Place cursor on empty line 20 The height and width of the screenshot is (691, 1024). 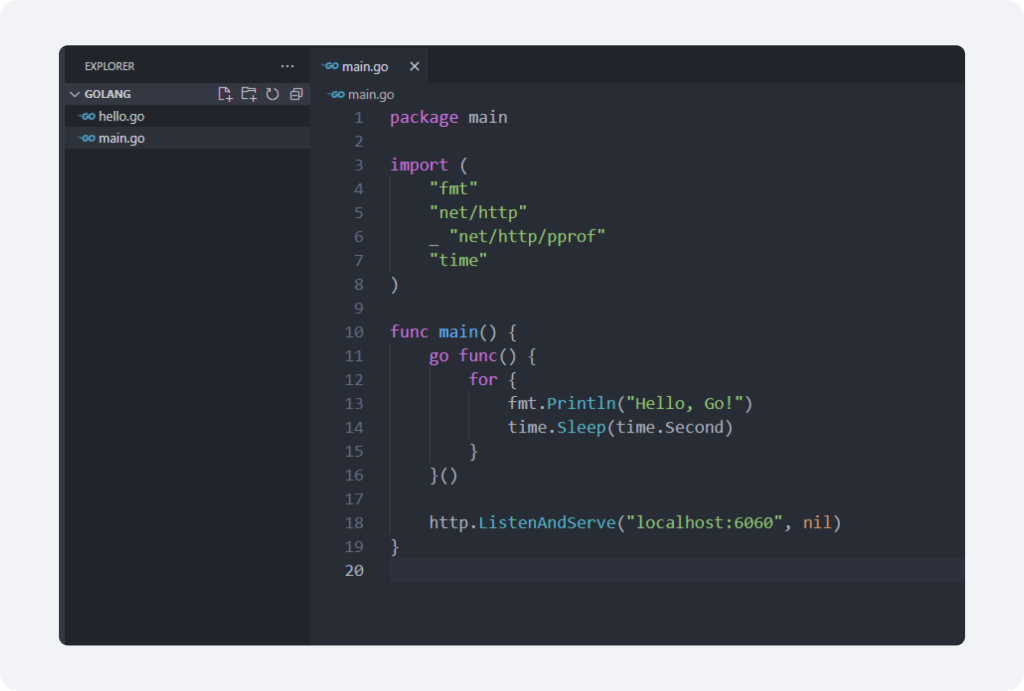coord(600,570)
